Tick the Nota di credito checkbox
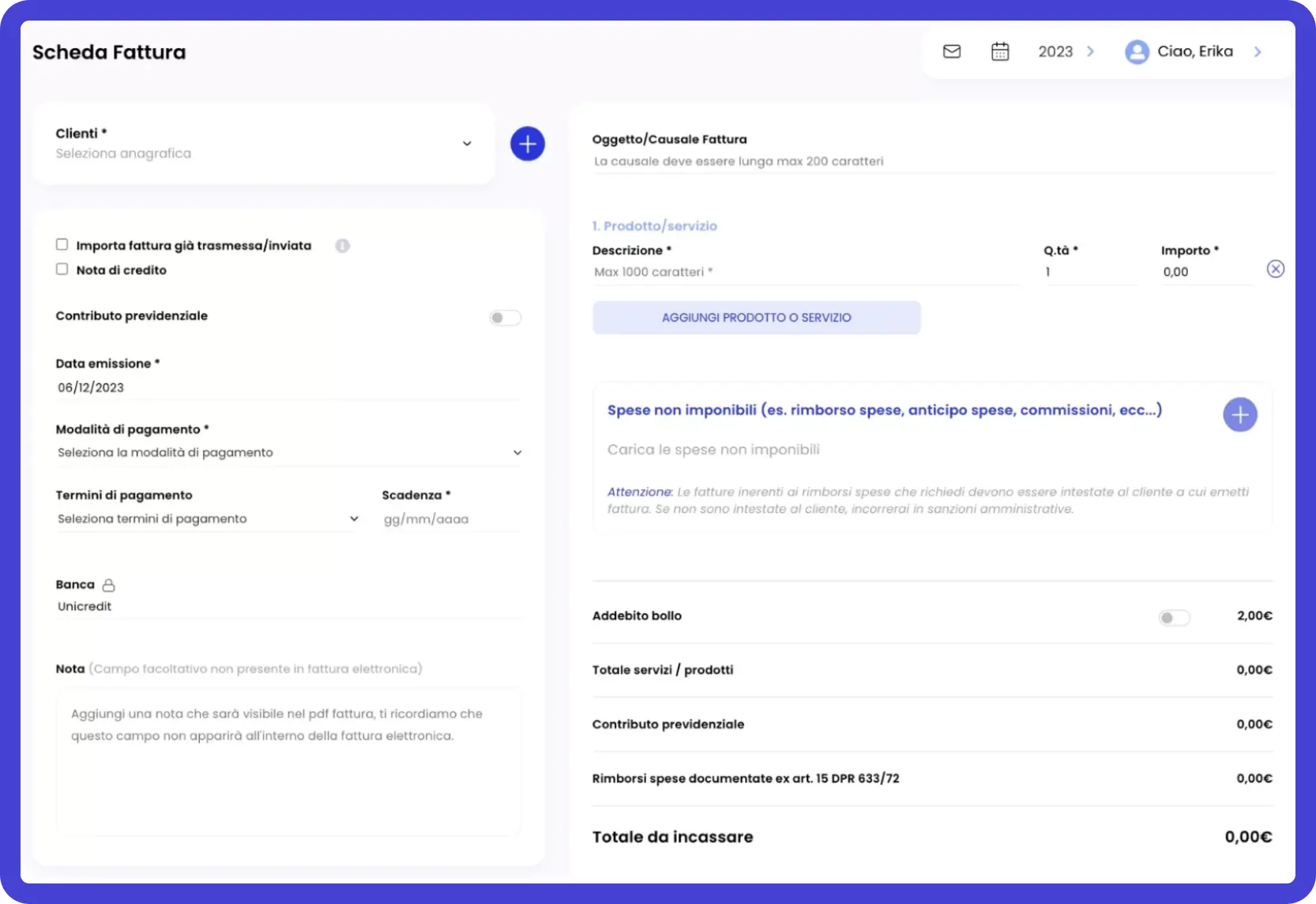1316x904 pixels. click(x=62, y=269)
